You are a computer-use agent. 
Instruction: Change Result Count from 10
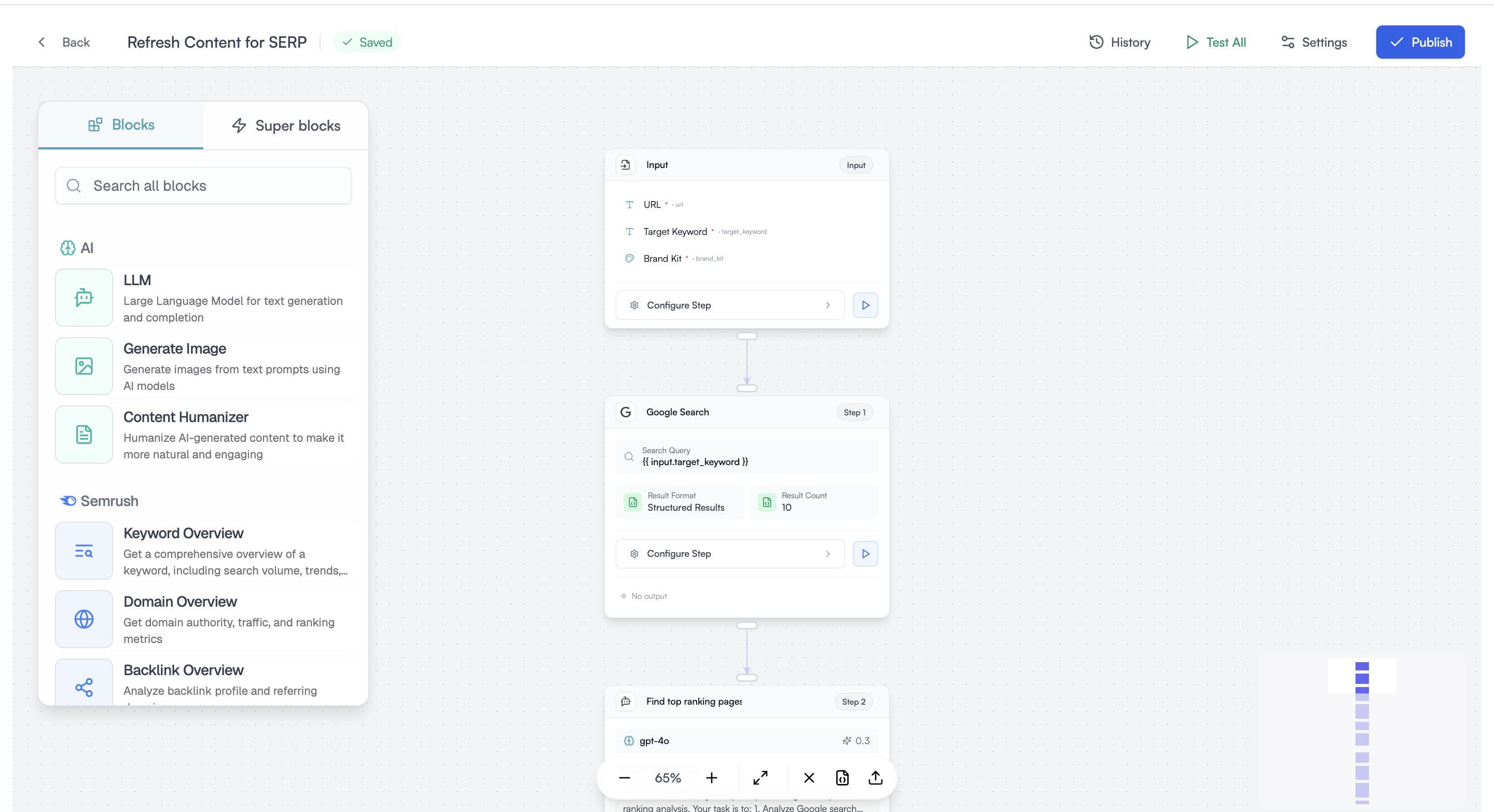814,502
